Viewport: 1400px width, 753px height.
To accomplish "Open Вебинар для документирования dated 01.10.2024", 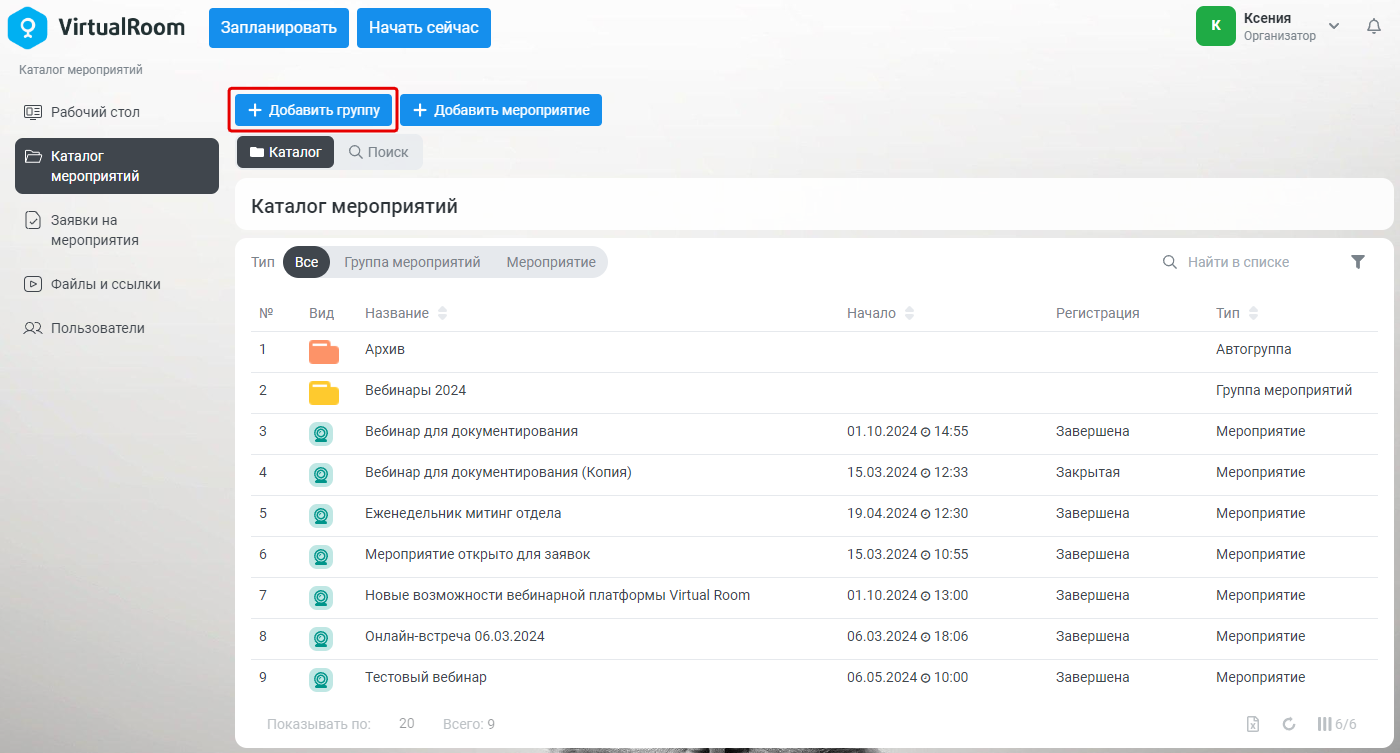I will click(471, 431).
